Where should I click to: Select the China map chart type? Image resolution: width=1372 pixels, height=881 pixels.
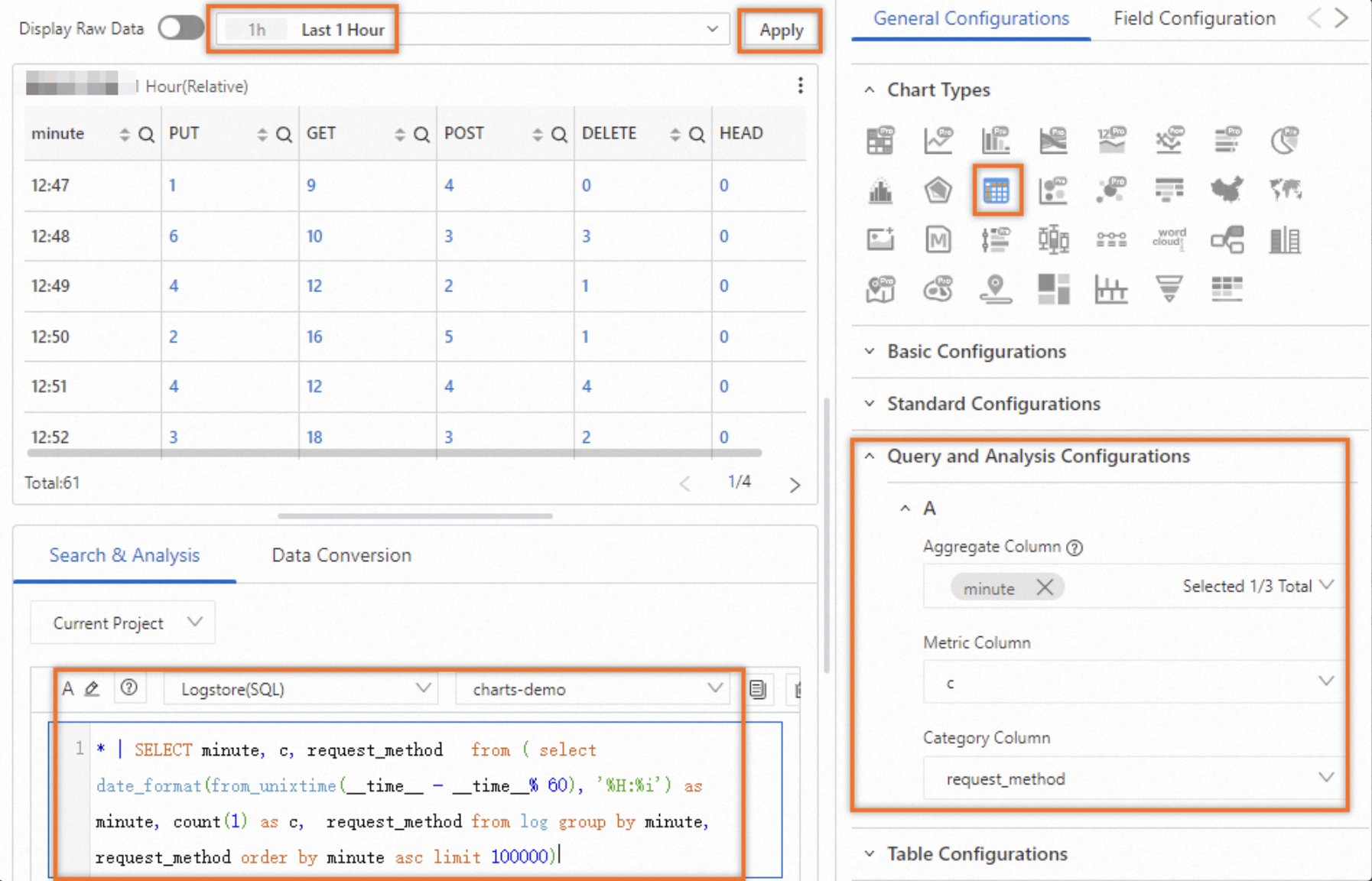[x=1227, y=190]
